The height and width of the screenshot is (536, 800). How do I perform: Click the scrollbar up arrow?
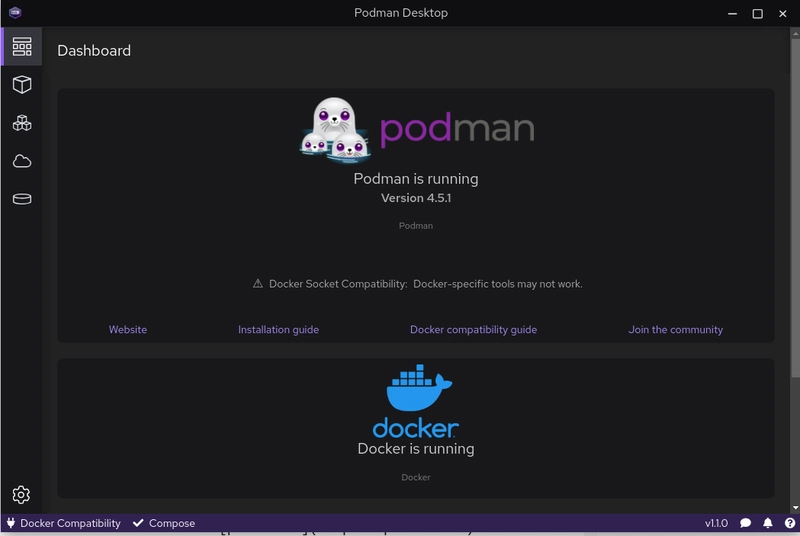click(795, 34)
